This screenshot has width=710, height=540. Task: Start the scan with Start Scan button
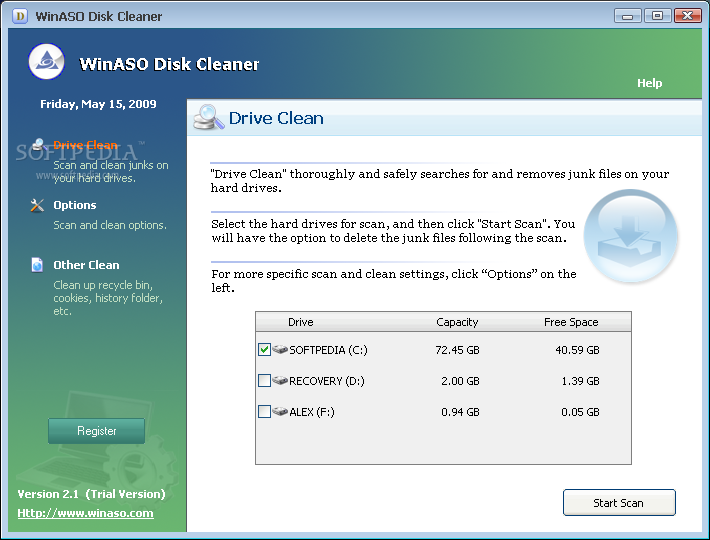click(619, 502)
